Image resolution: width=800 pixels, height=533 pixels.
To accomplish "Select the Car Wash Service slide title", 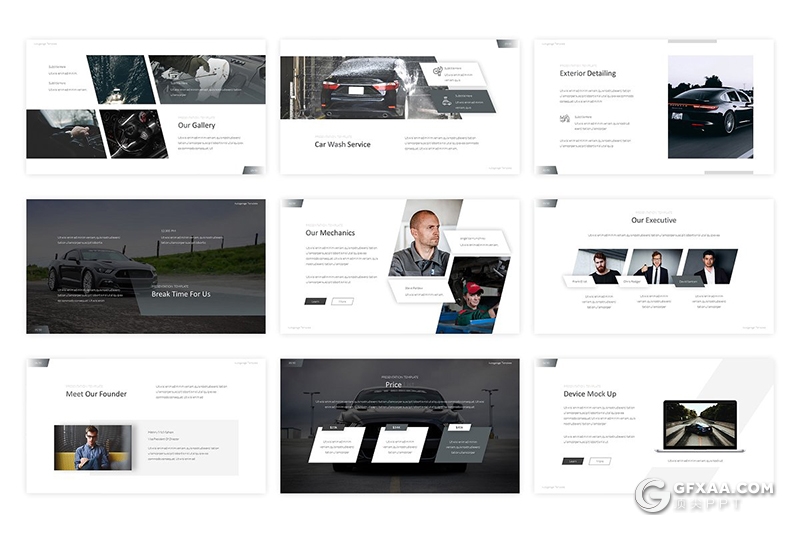I will pyautogui.click(x=342, y=144).
